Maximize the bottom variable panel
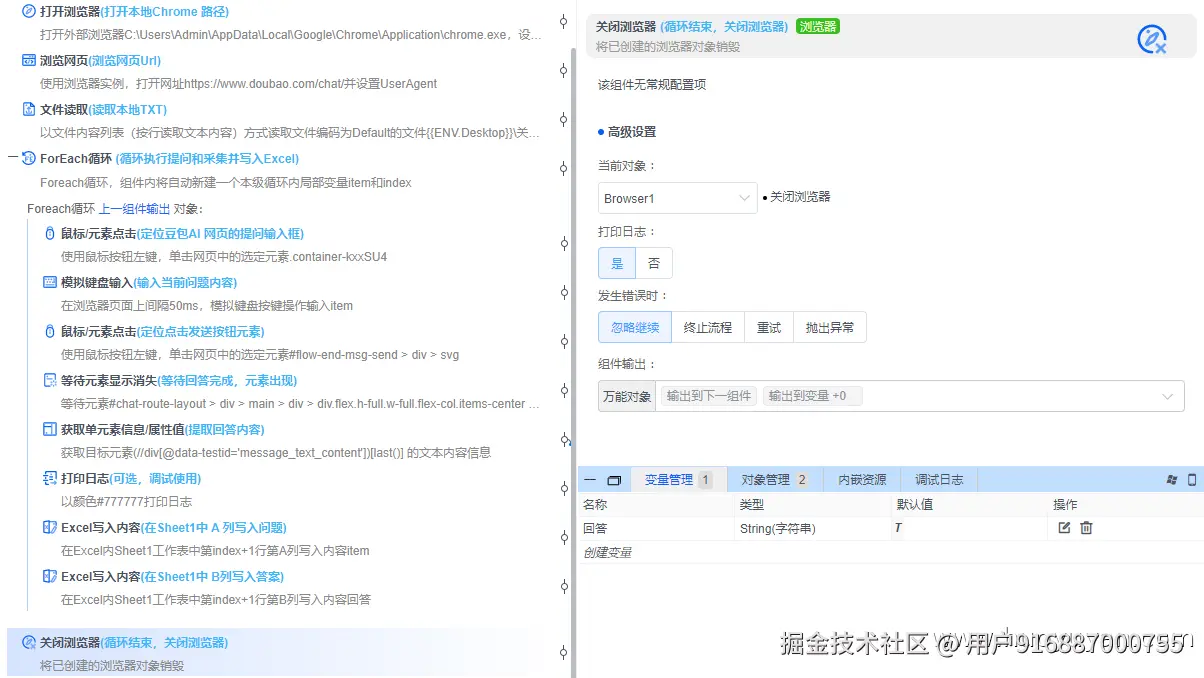 click(614, 480)
